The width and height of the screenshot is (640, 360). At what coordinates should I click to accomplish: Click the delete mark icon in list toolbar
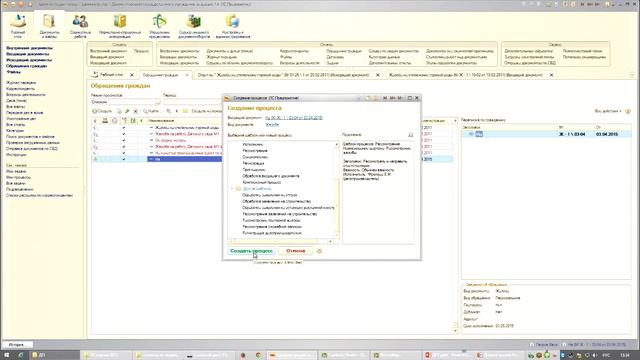[136, 111]
